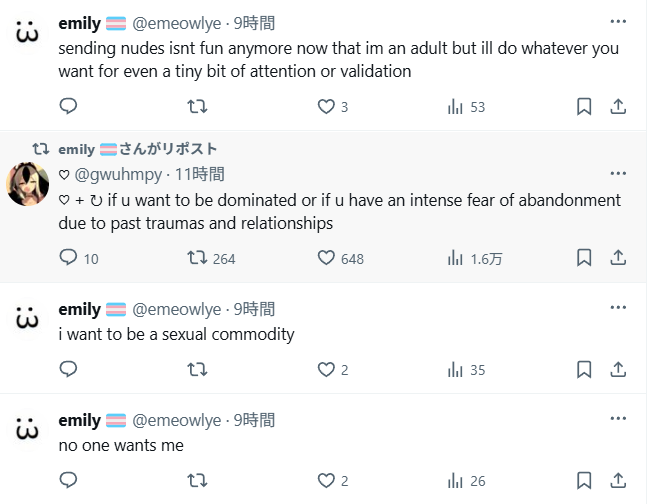Open the @gwuhmpy handle link
This screenshot has height=504, width=652.
(x=118, y=174)
